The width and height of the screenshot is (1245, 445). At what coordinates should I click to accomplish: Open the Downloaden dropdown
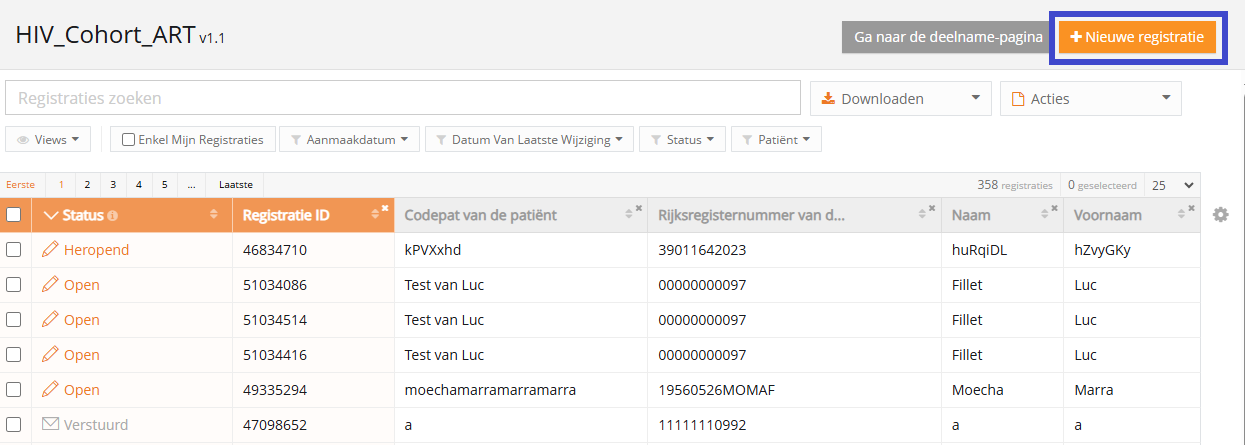point(900,98)
